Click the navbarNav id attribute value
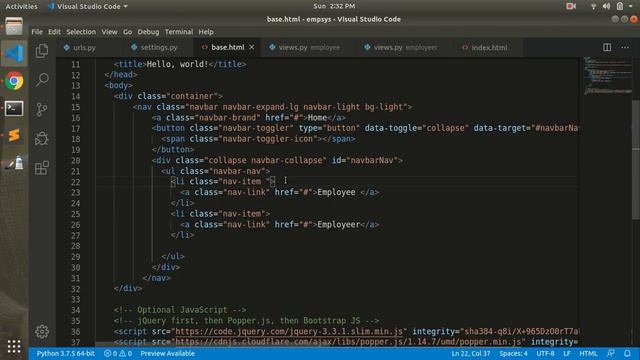 372,160
